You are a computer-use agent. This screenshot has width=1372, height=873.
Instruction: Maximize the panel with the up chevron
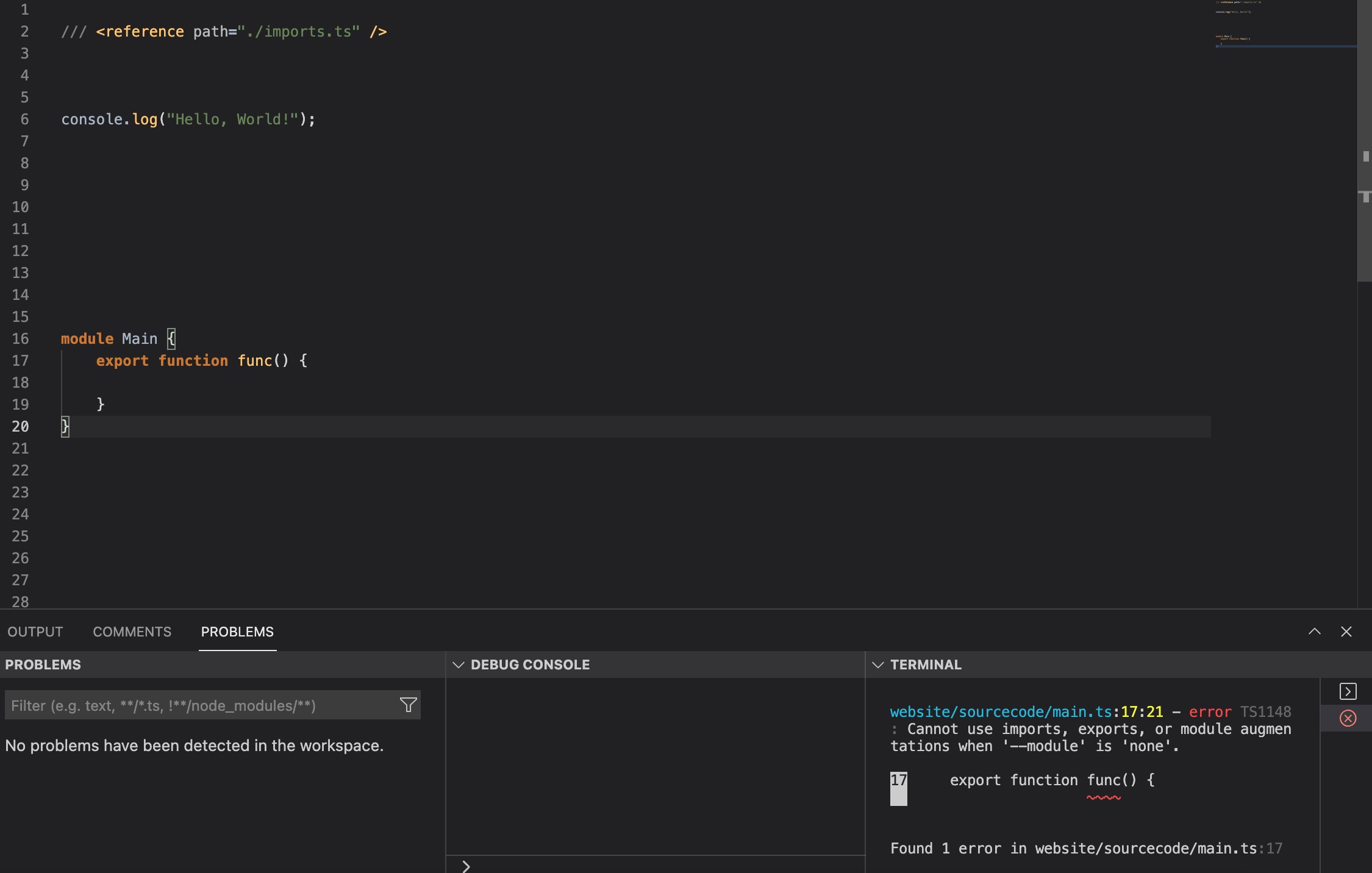1315,632
